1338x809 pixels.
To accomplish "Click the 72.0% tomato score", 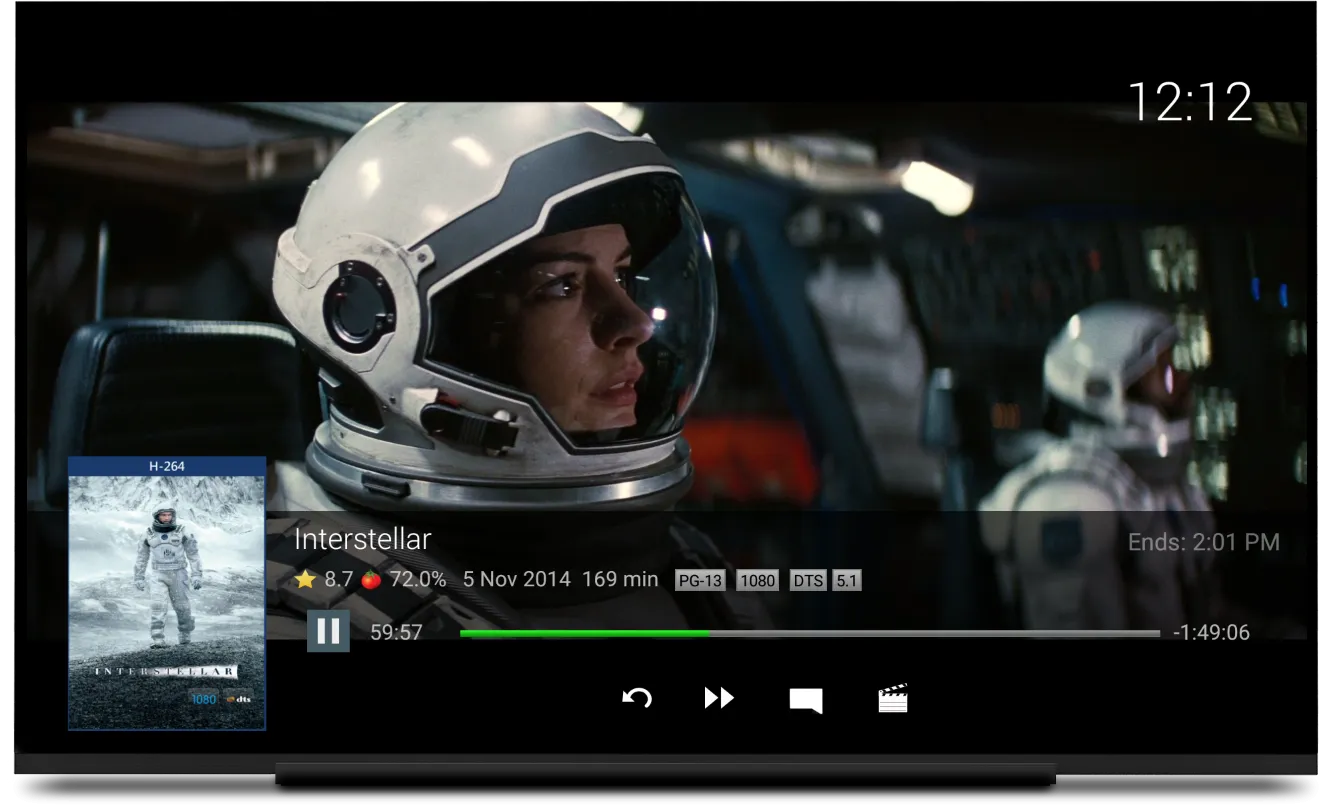I will 418,579.
